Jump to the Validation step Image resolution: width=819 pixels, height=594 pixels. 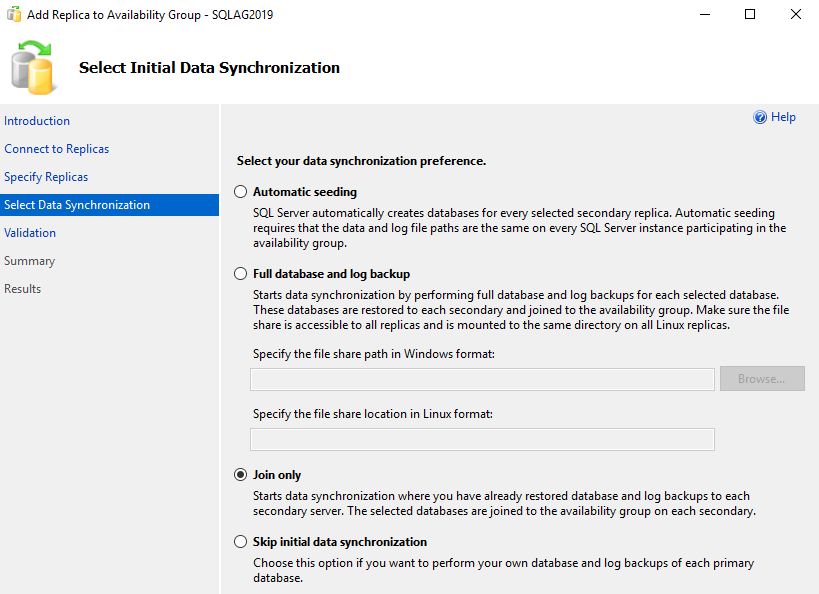(30, 233)
